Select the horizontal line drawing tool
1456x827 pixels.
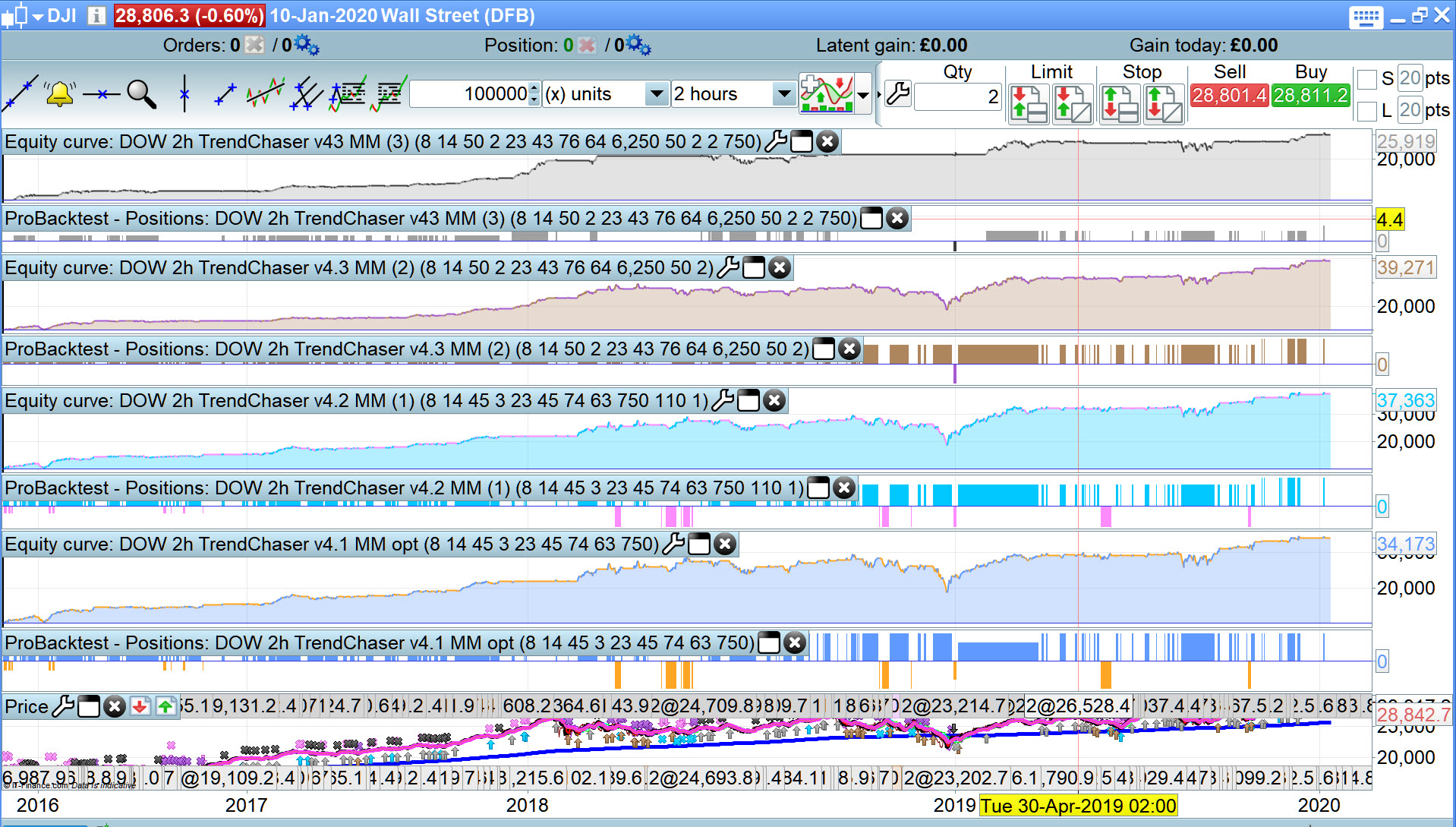coord(101,94)
